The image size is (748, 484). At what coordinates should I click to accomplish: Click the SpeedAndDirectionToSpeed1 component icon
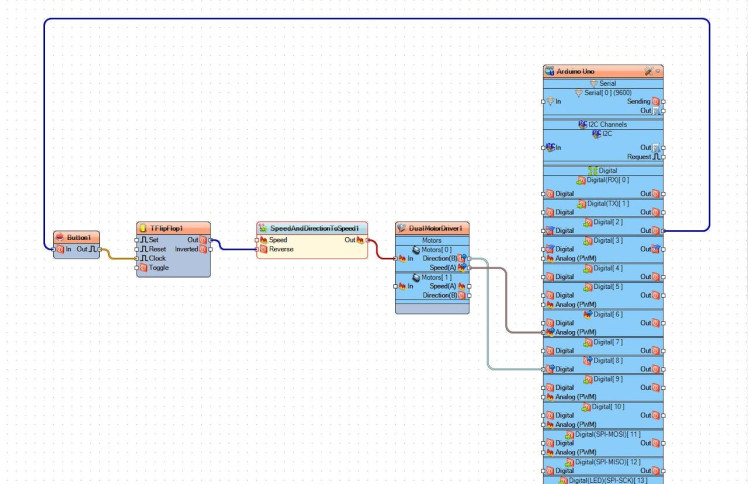(x=263, y=228)
